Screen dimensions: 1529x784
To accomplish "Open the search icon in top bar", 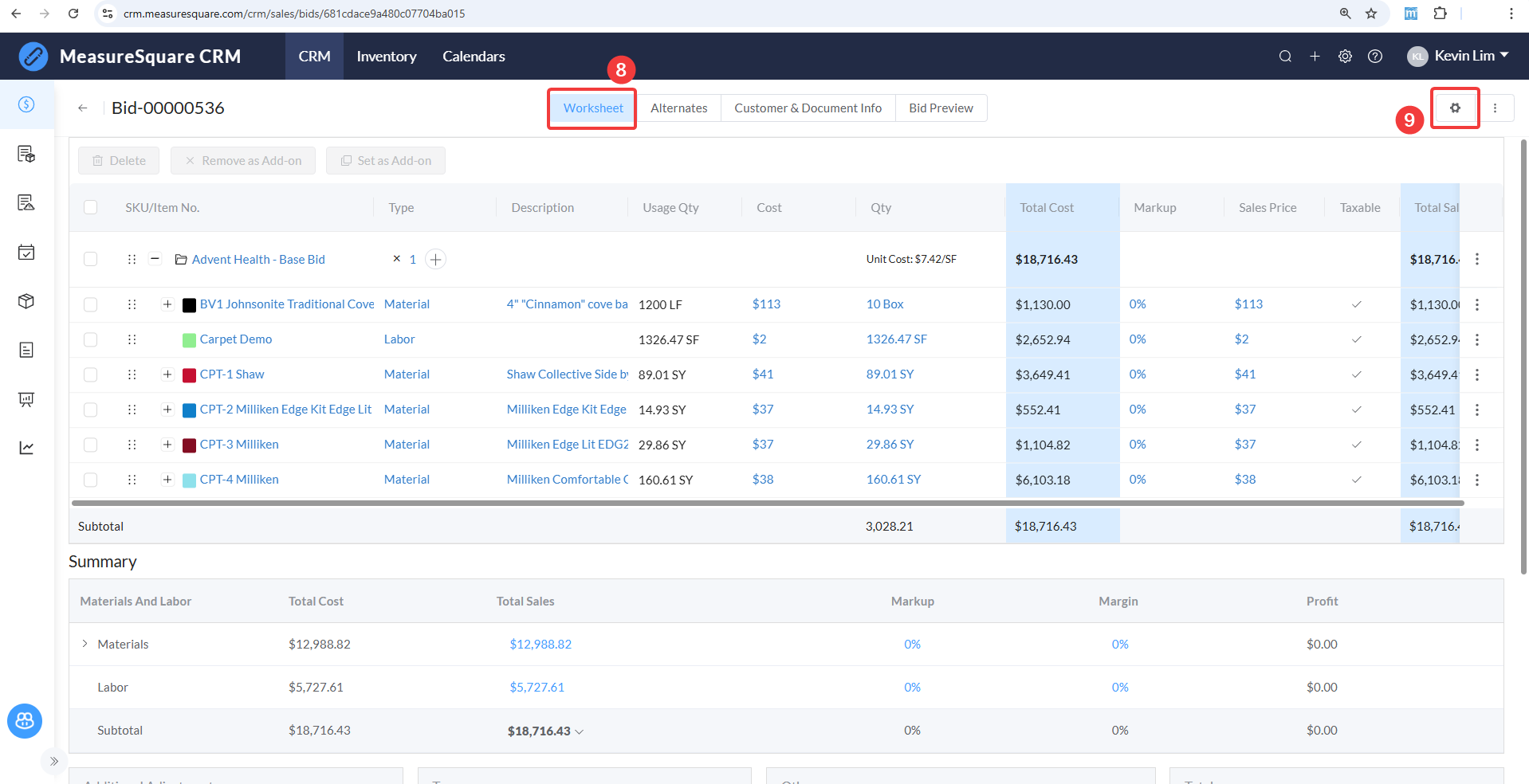I will point(1285,57).
